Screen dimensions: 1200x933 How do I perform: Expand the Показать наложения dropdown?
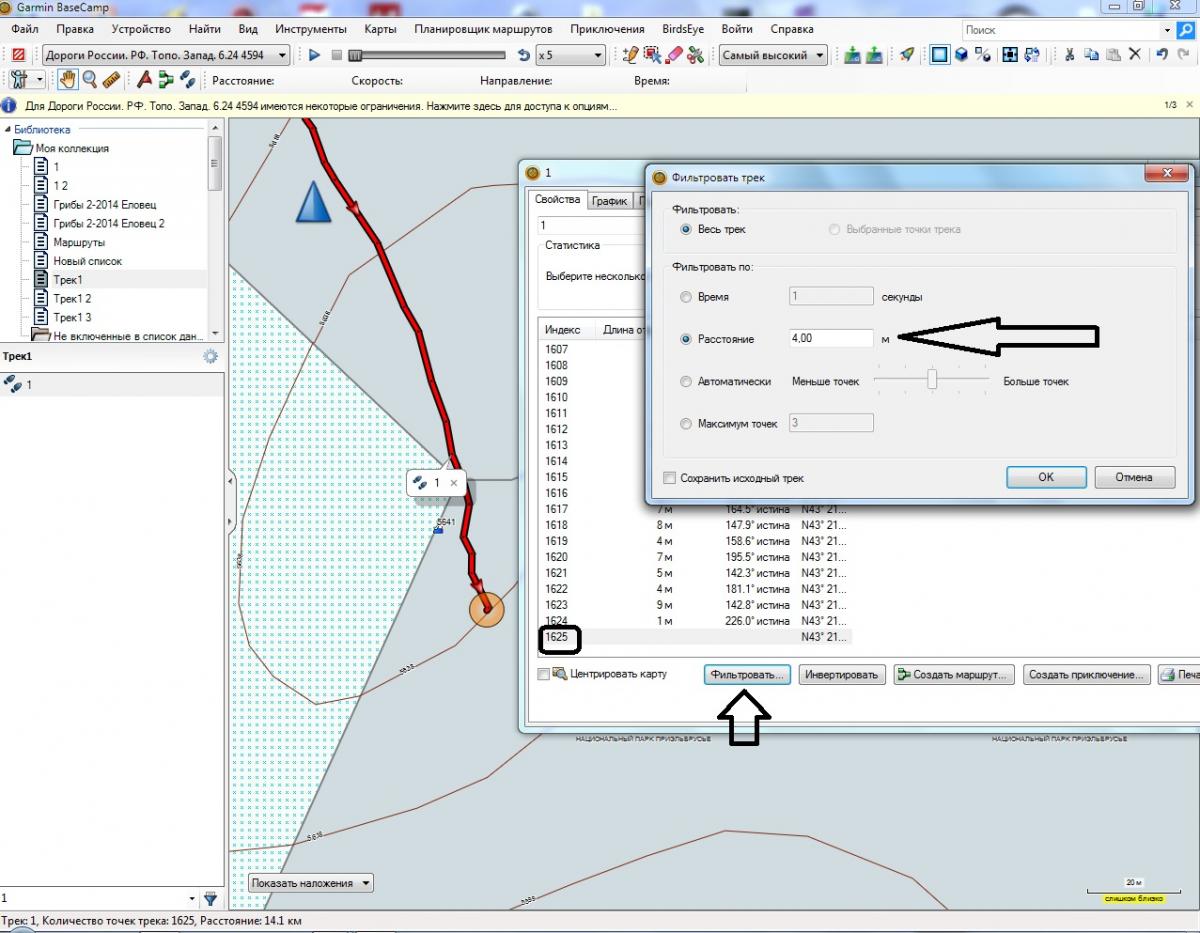point(310,883)
